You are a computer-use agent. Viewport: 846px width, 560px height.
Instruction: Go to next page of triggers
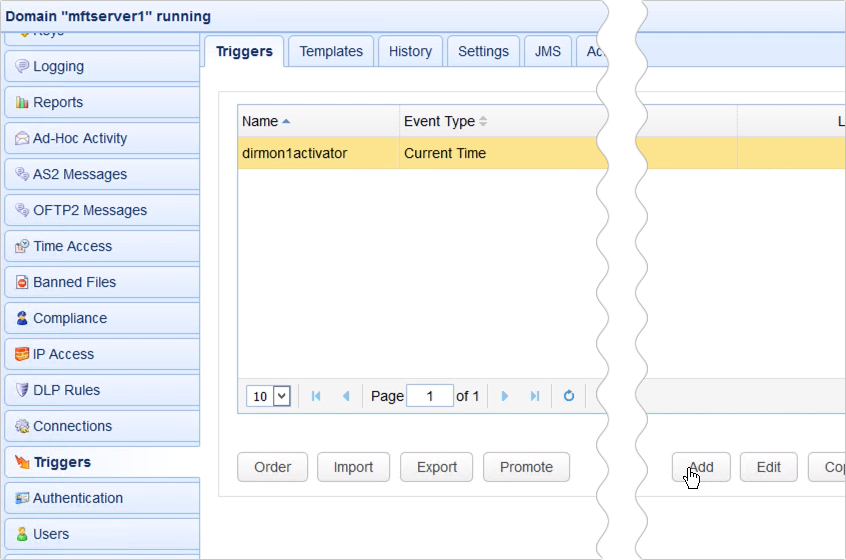coord(505,396)
